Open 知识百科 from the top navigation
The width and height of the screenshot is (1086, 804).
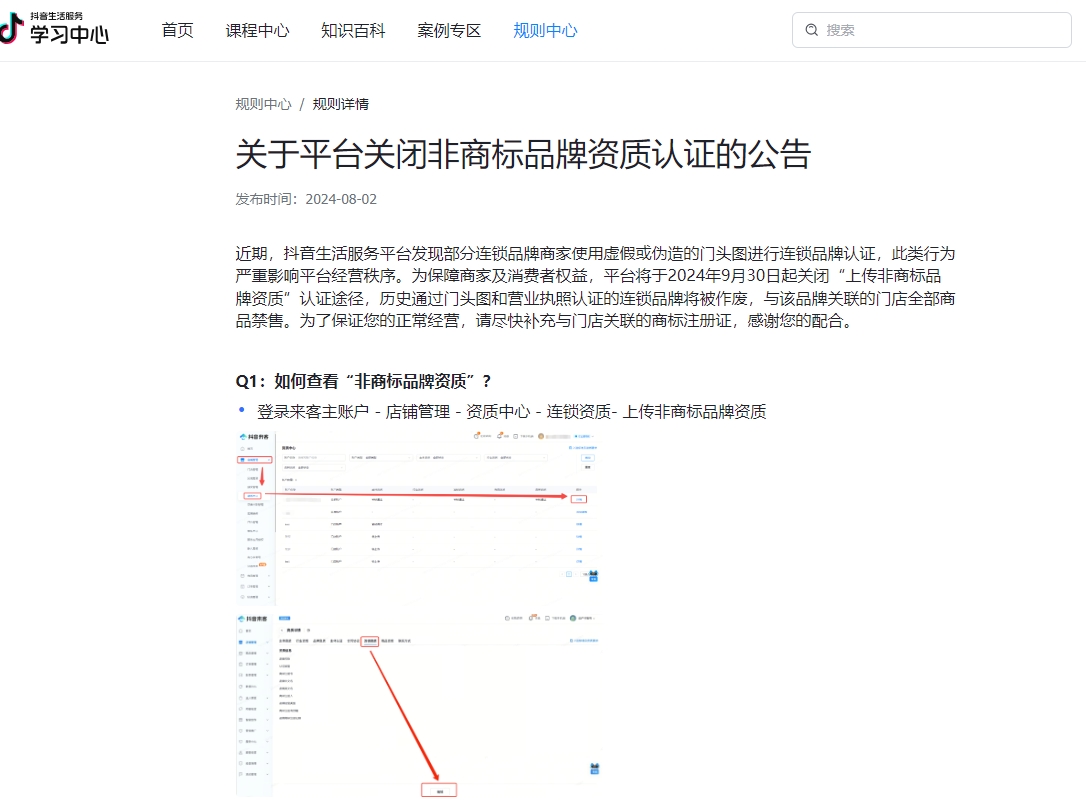click(x=353, y=30)
